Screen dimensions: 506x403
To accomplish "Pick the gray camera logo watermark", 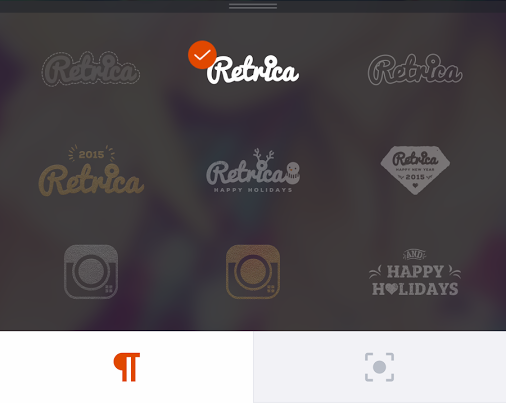I will 91,272.
